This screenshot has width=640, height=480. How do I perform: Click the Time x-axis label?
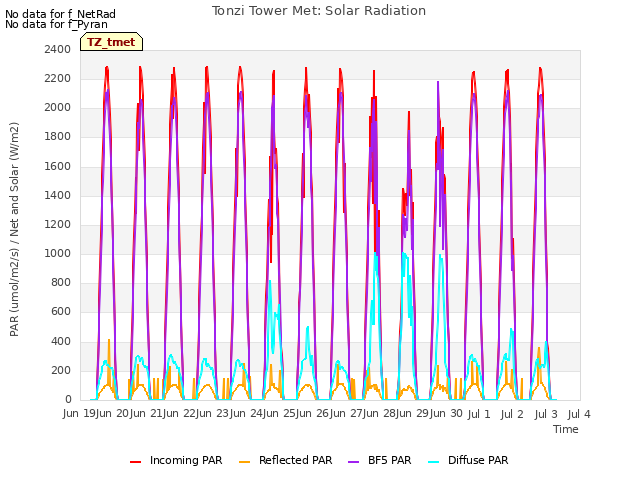(566, 429)
